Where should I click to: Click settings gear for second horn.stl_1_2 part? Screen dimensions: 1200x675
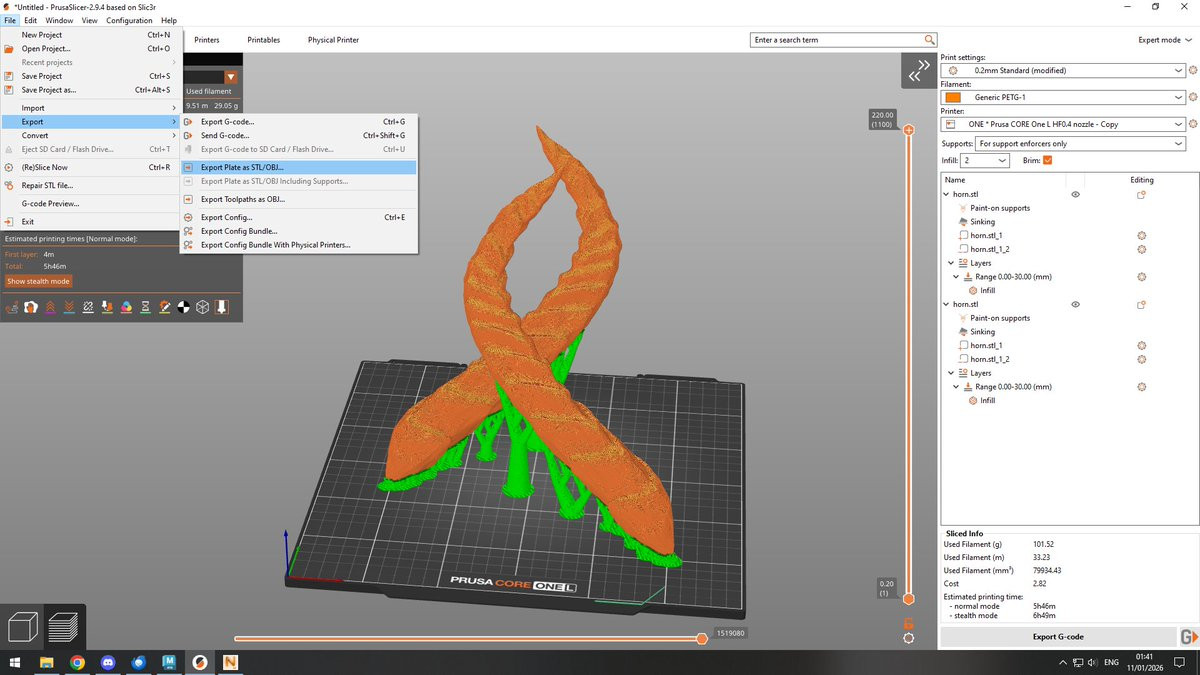click(x=1141, y=359)
